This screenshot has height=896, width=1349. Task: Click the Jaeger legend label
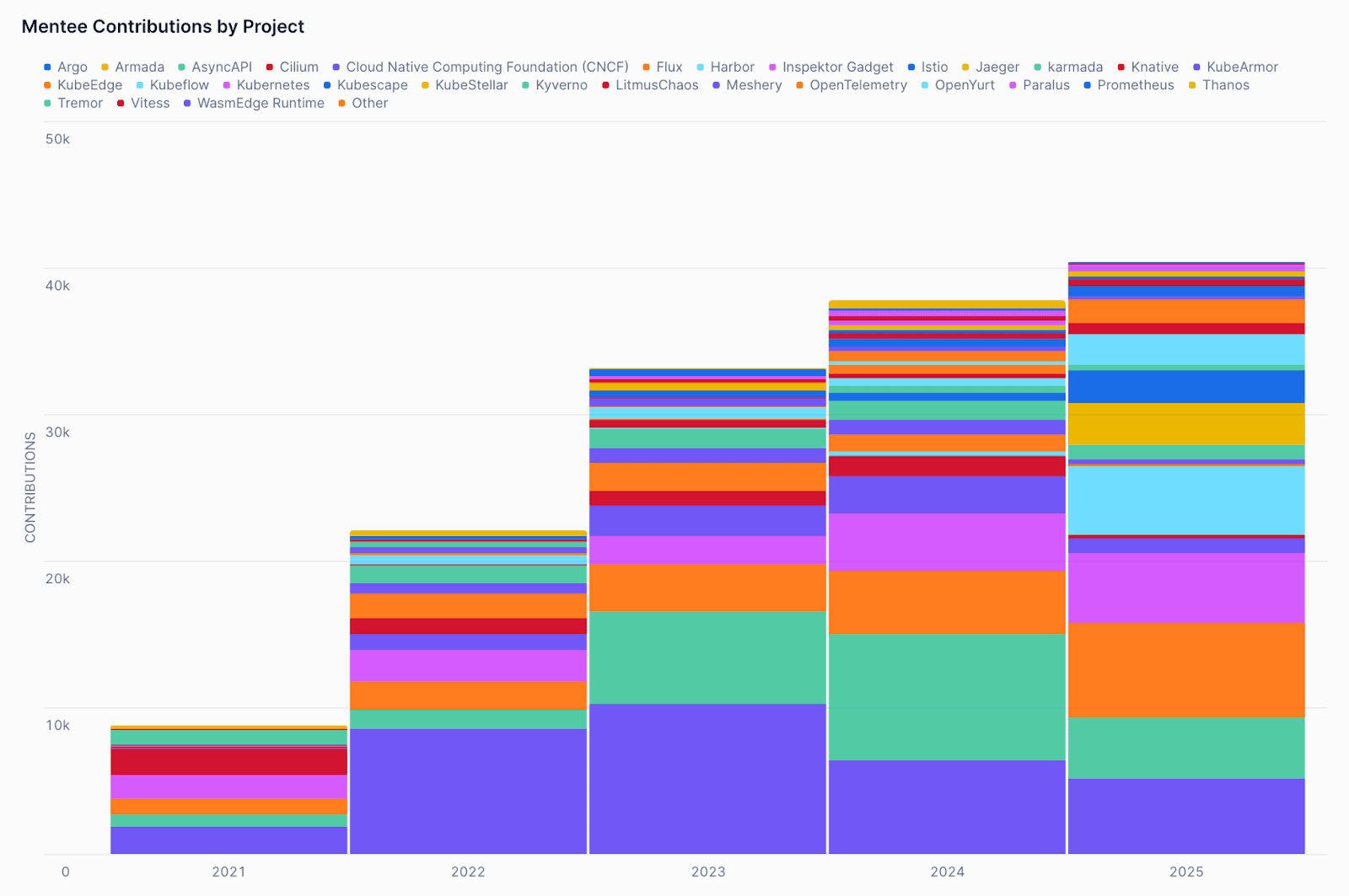tap(997, 67)
